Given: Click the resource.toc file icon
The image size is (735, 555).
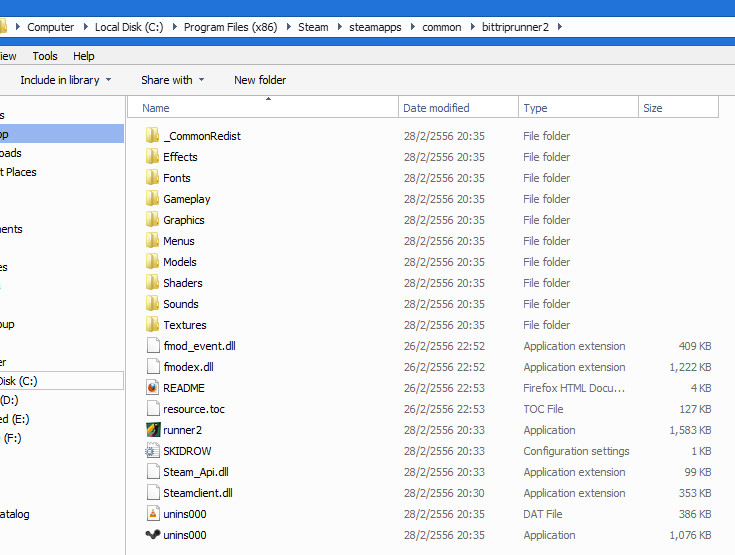Looking at the screenshot, I should point(153,409).
